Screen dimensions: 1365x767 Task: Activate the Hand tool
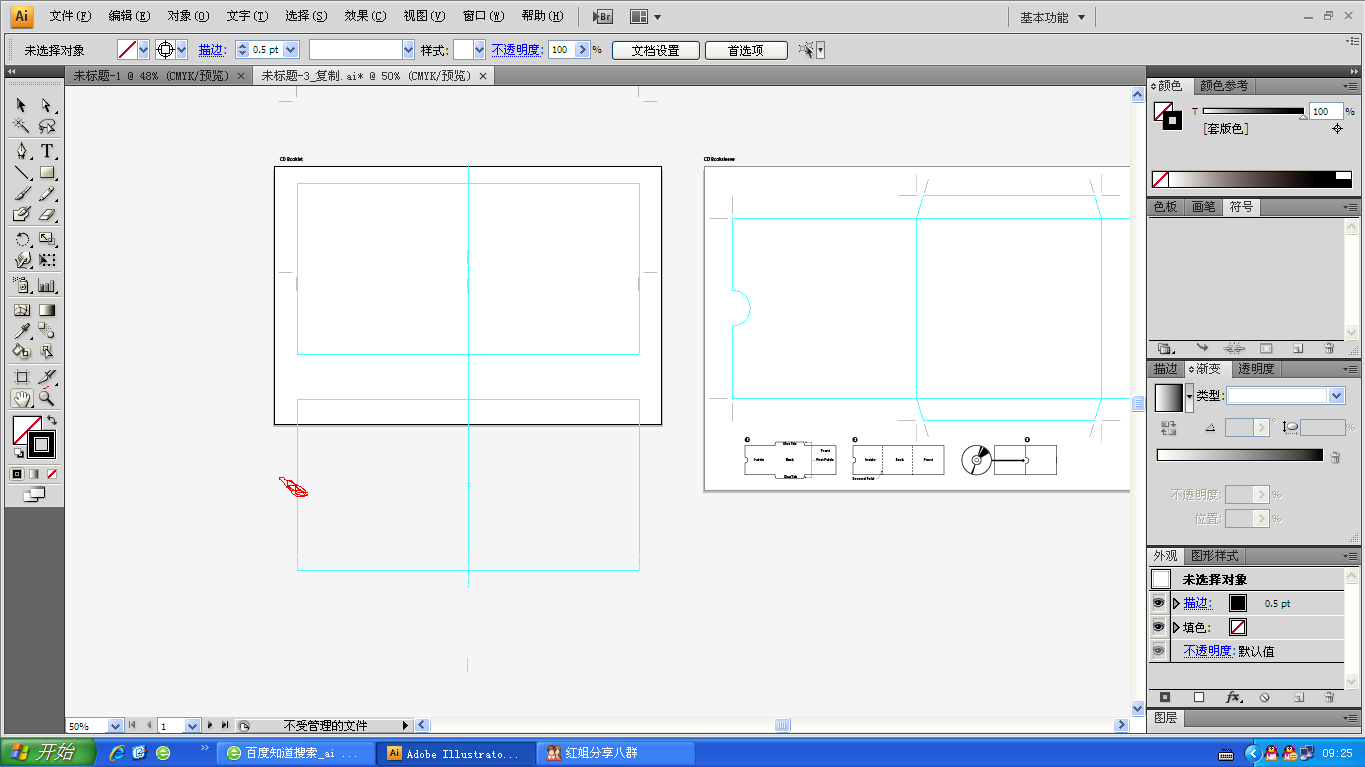tap(22, 398)
